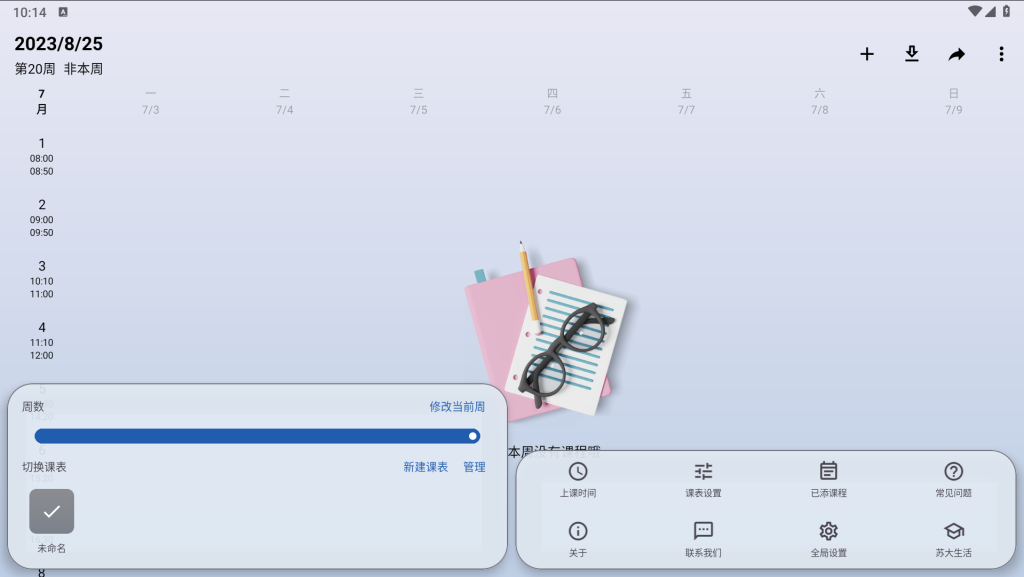Click the 7/3 Monday column header
Screen dimensions: 1024x577
coord(151,102)
